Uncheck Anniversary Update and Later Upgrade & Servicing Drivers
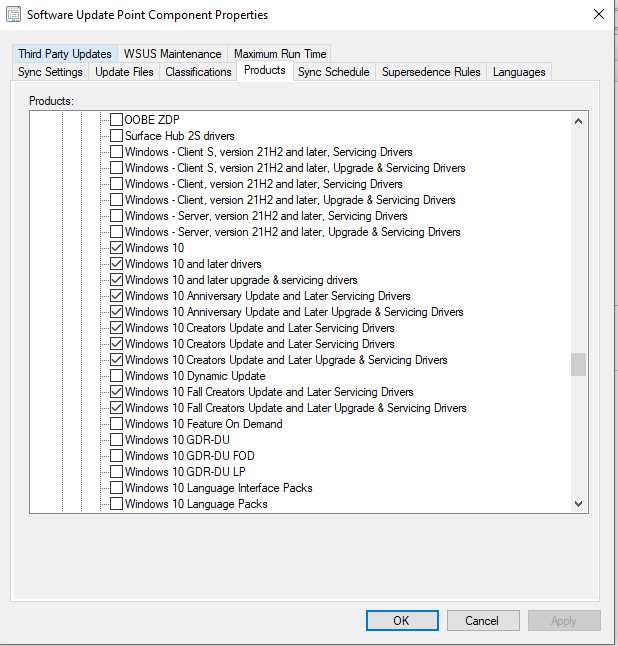This screenshot has height=646, width=618. pyautogui.click(x=117, y=312)
